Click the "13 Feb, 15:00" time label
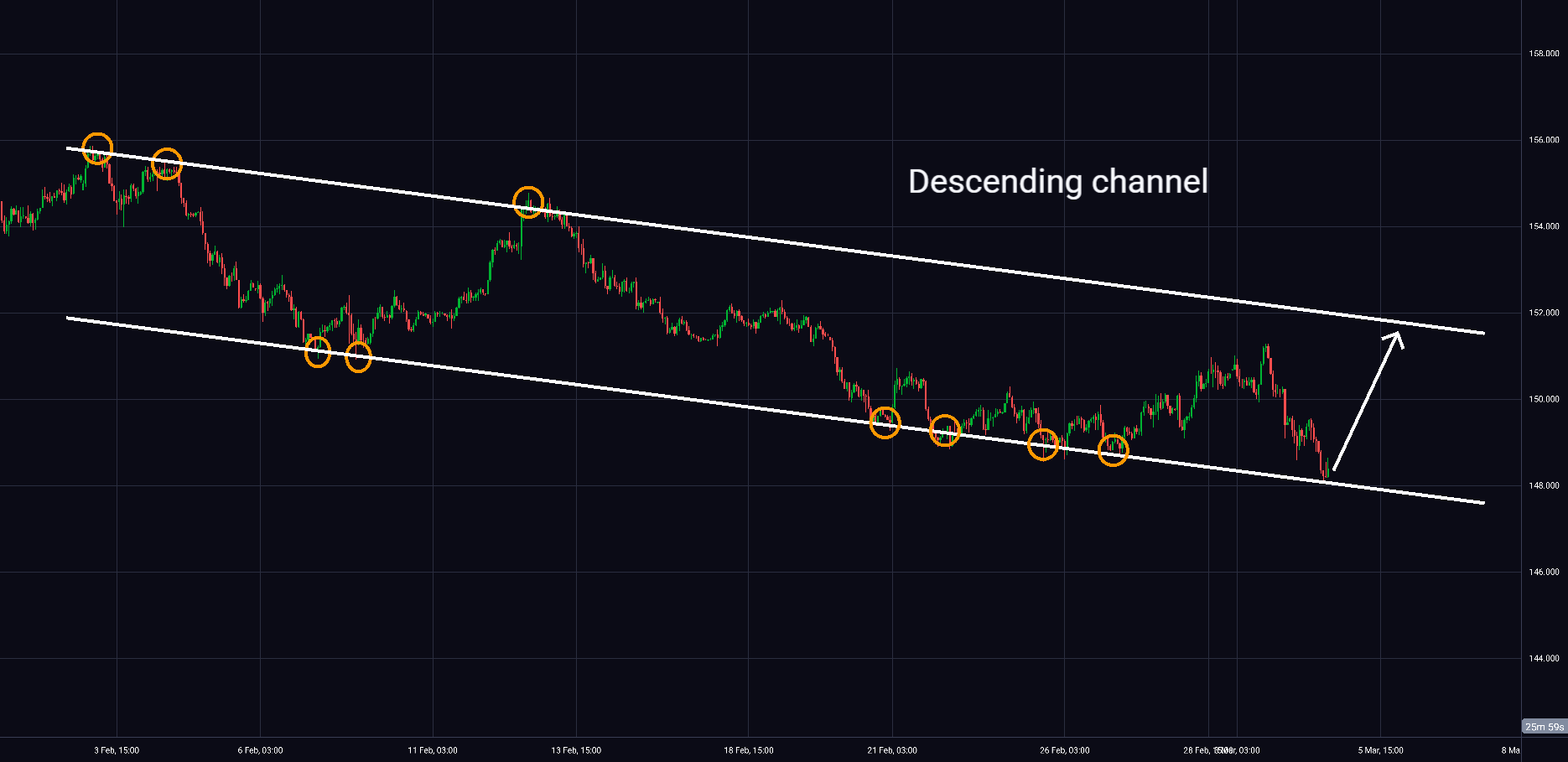Viewport: 1568px width, 762px height. 576,750
